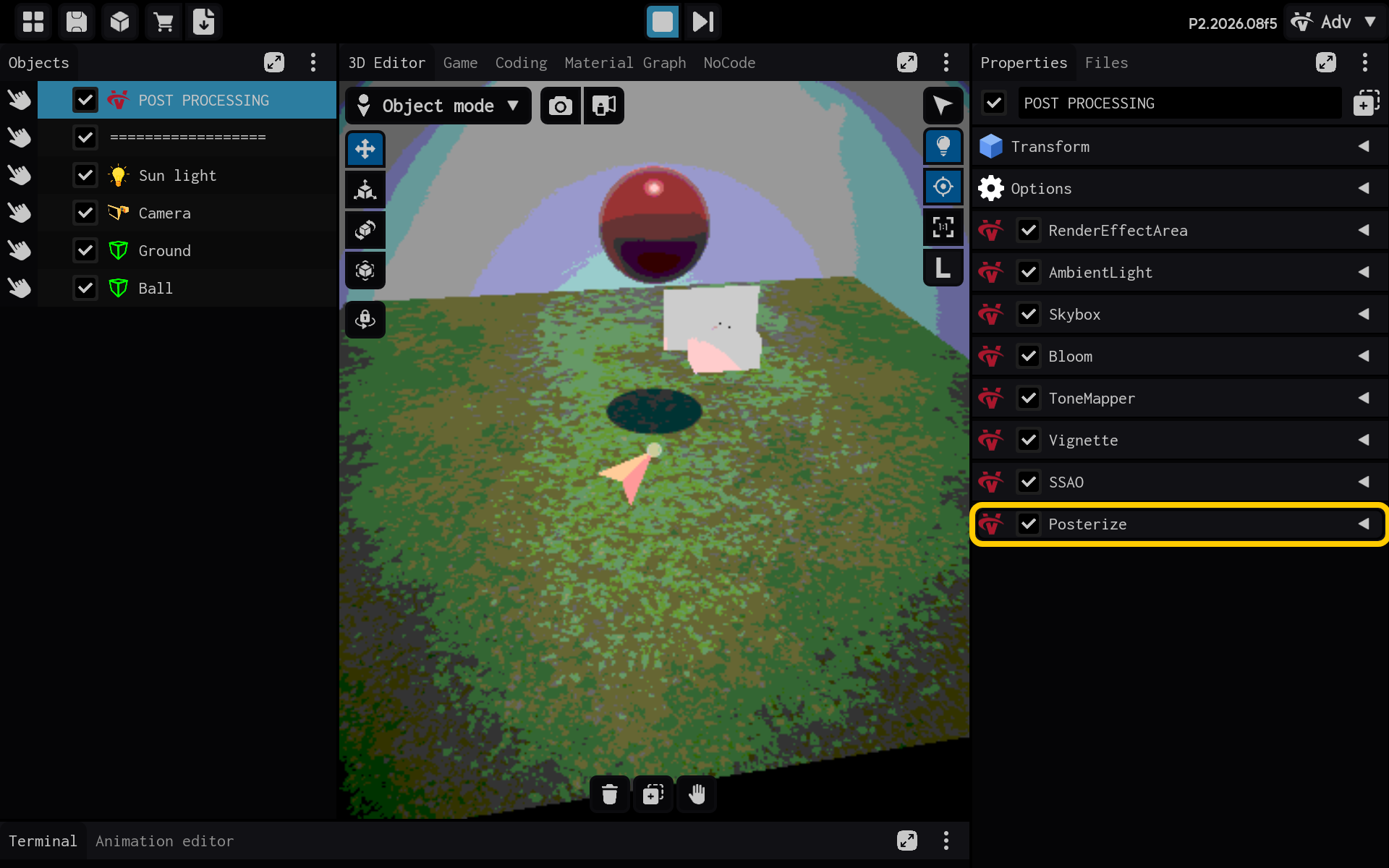
Task: Maximize the Properties panel
Action: pyautogui.click(x=1326, y=62)
